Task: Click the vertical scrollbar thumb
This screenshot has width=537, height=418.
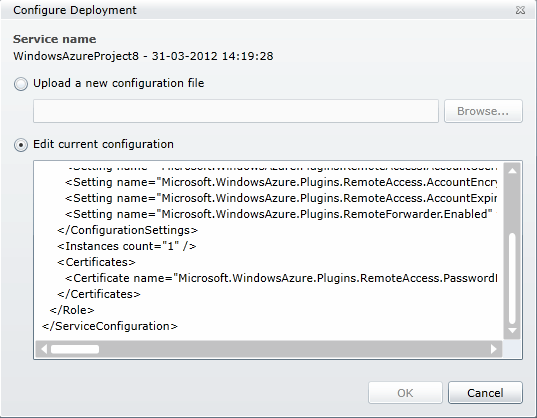Action: (x=512, y=278)
